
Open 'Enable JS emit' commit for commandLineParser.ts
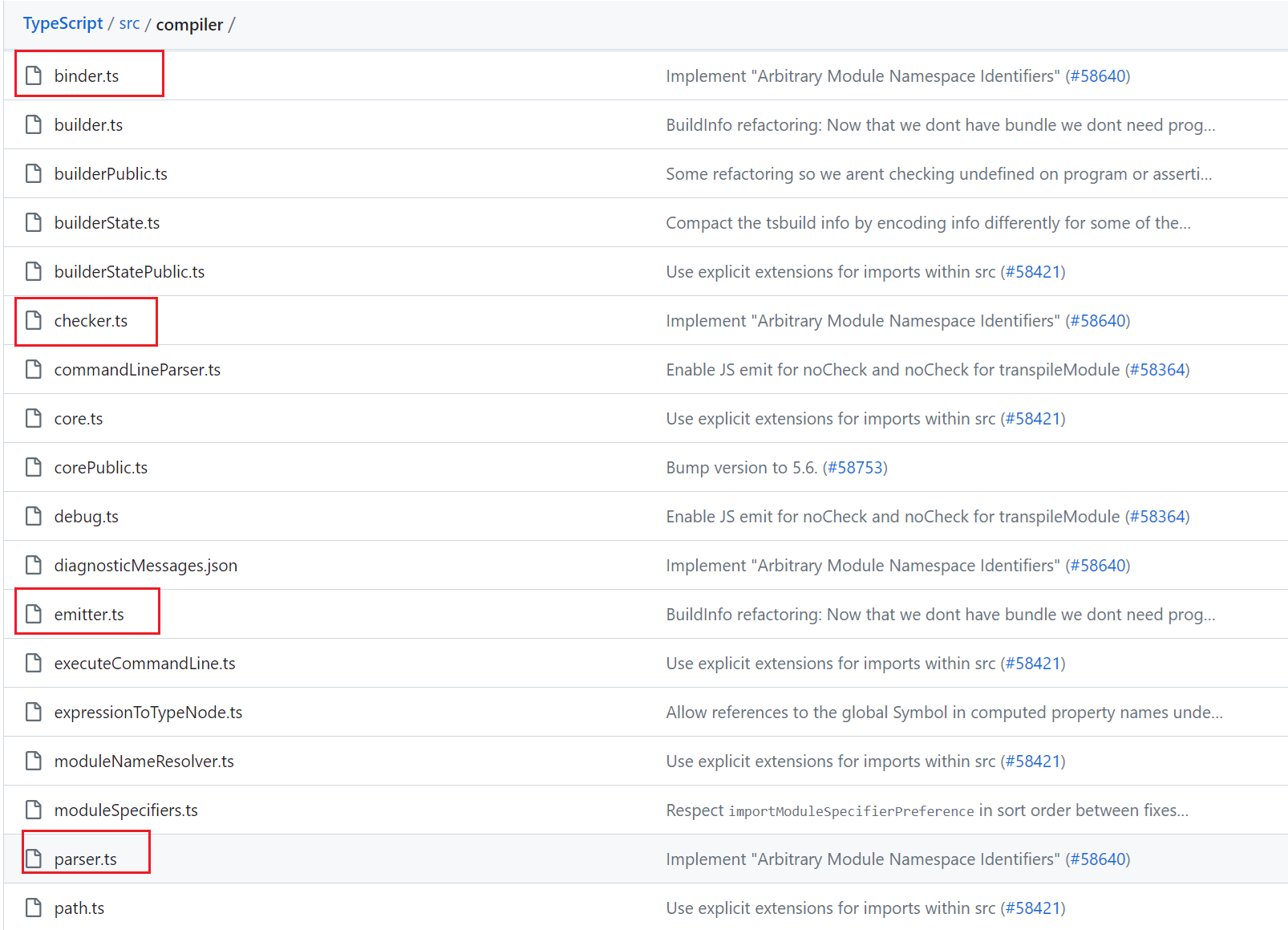click(x=893, y=369)
